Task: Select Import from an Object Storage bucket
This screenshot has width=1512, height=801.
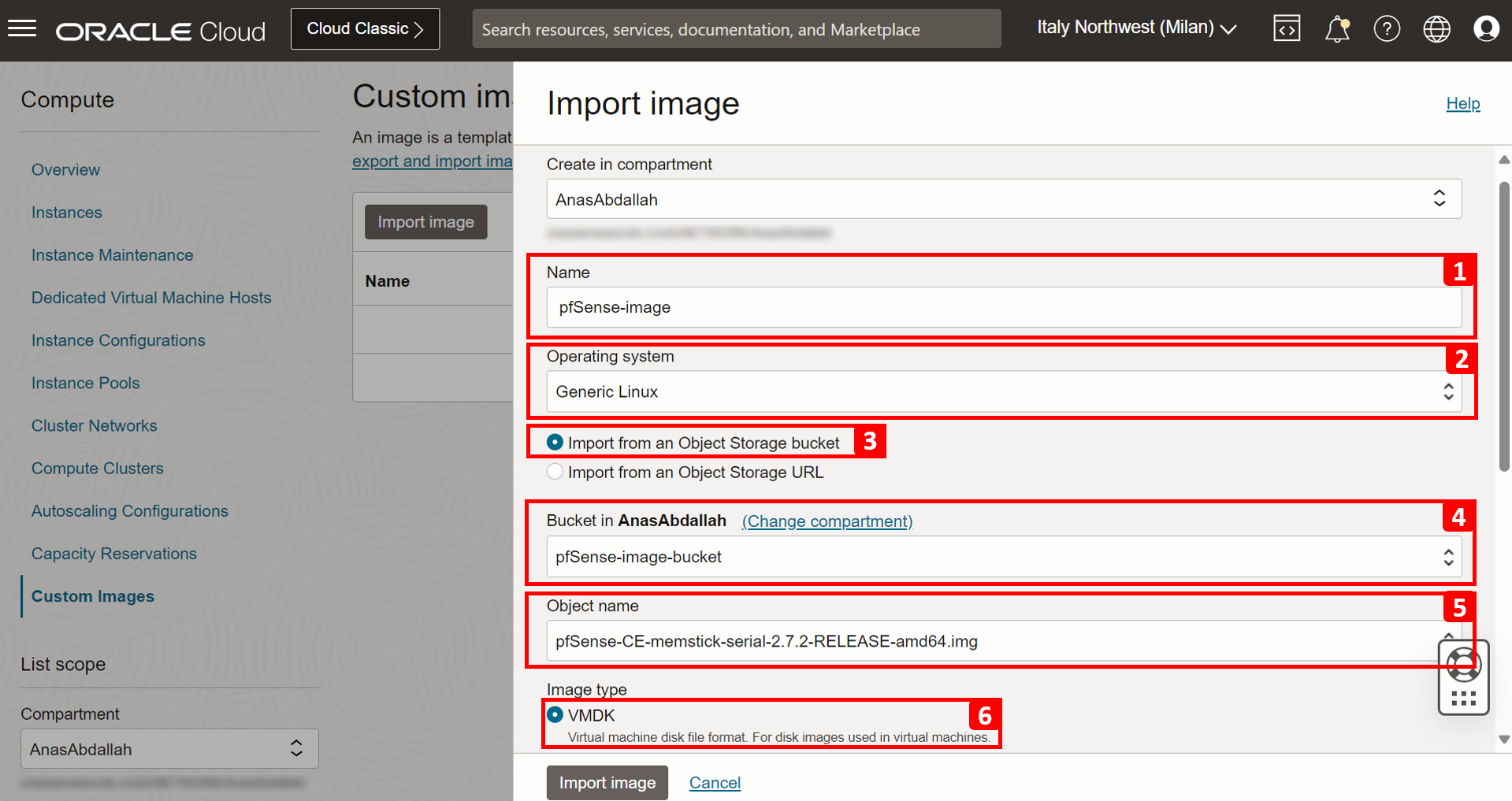Action: (x=555, y=443)
